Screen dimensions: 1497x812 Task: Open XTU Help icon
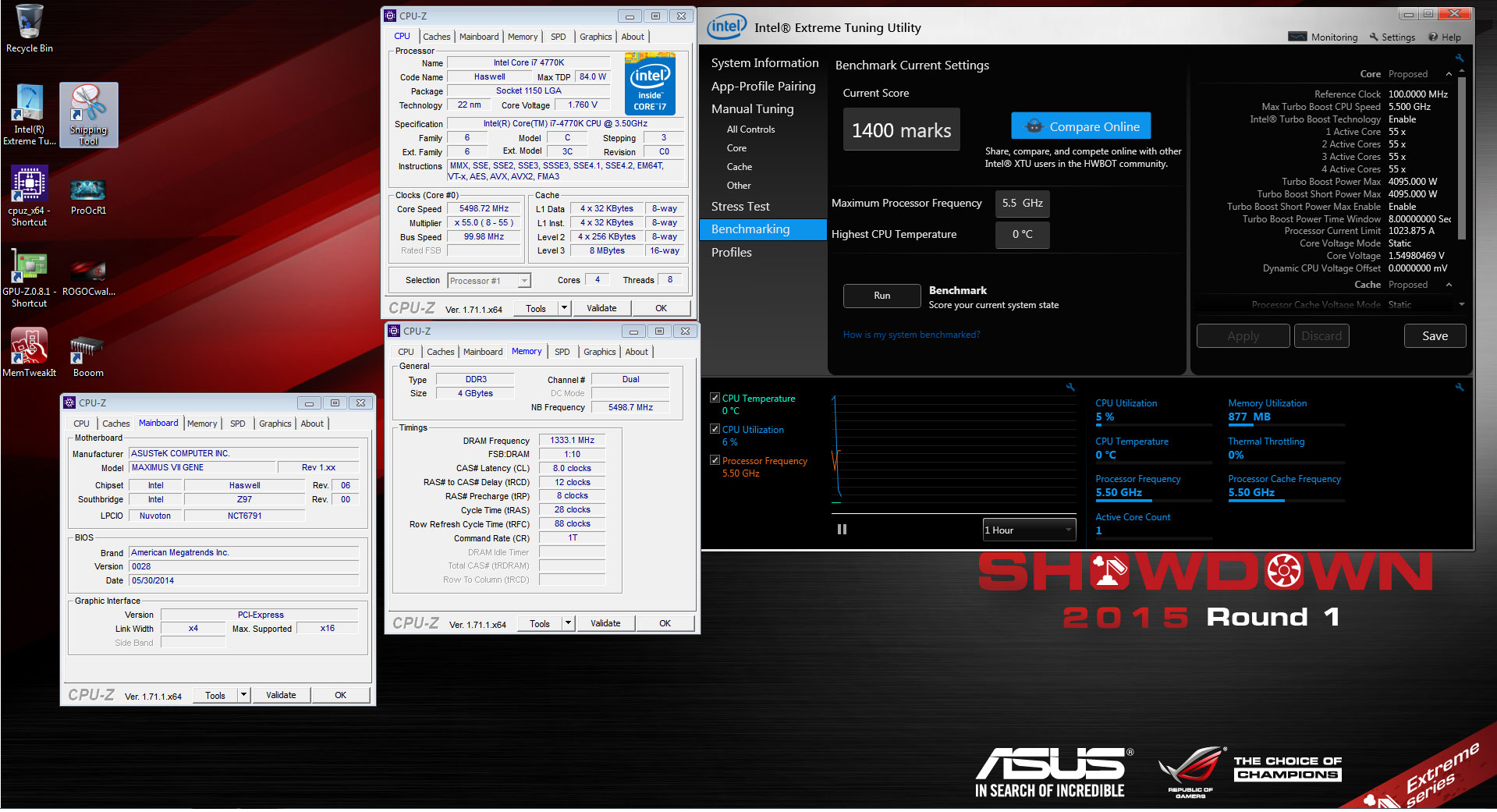point(1433,37)
